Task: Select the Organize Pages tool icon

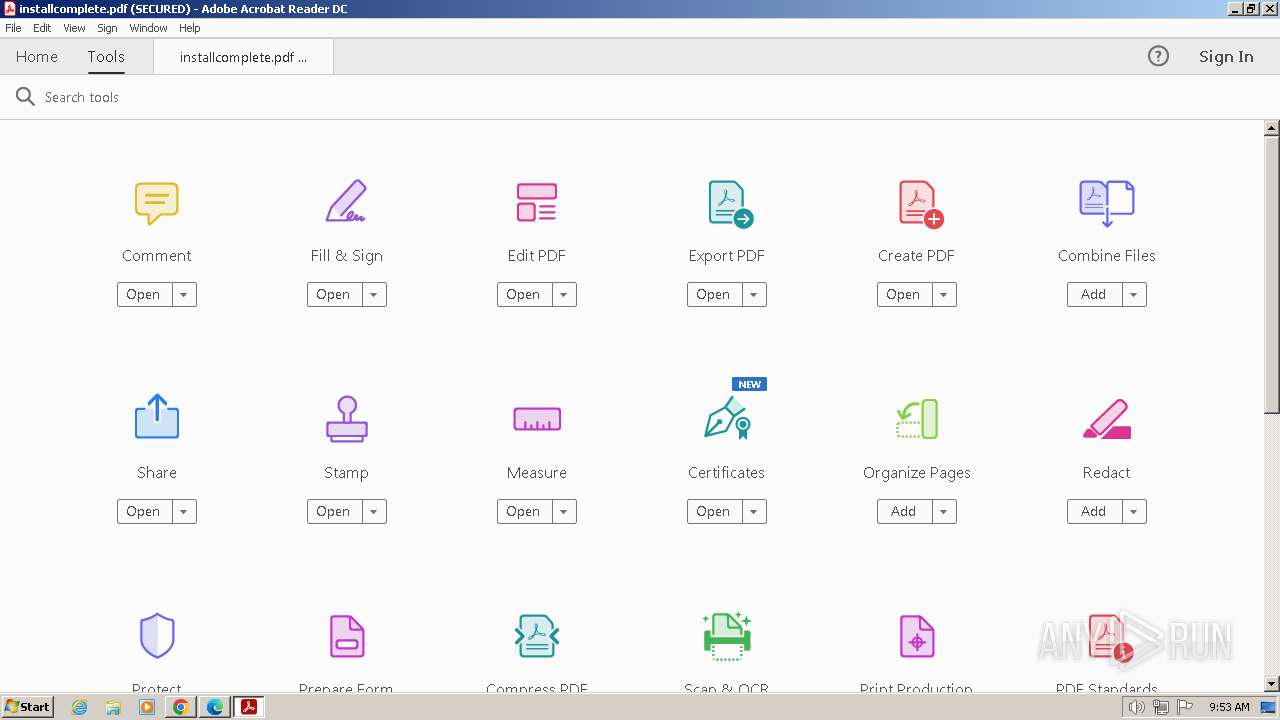Action: [x=916, y=419]
